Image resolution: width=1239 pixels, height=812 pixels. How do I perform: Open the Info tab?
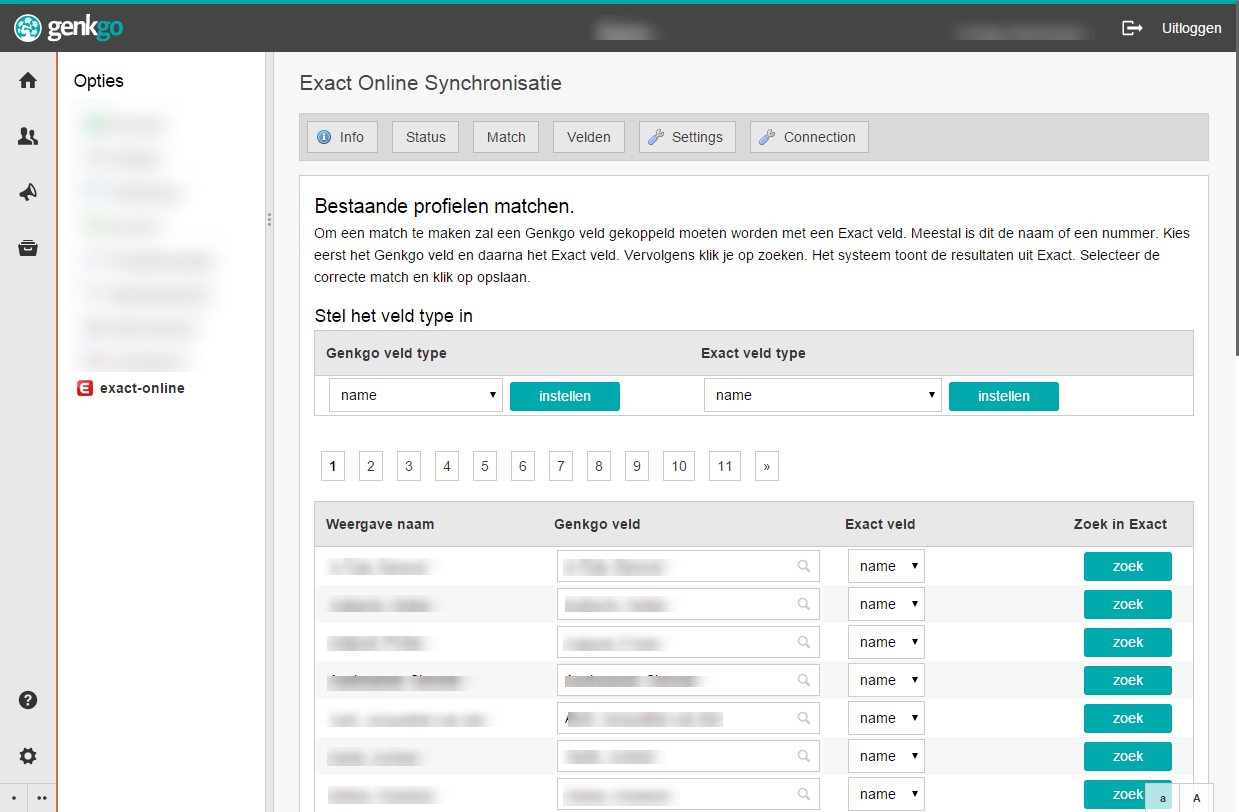(x=342, y=137)
